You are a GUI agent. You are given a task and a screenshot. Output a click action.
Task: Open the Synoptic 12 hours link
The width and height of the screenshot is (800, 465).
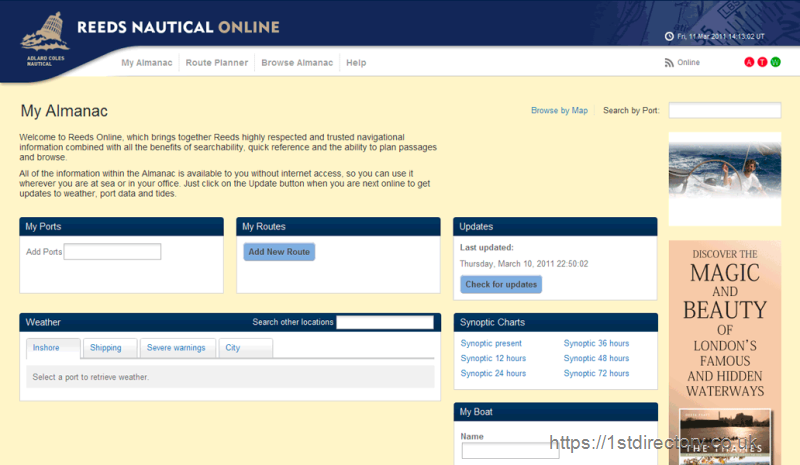493,358
